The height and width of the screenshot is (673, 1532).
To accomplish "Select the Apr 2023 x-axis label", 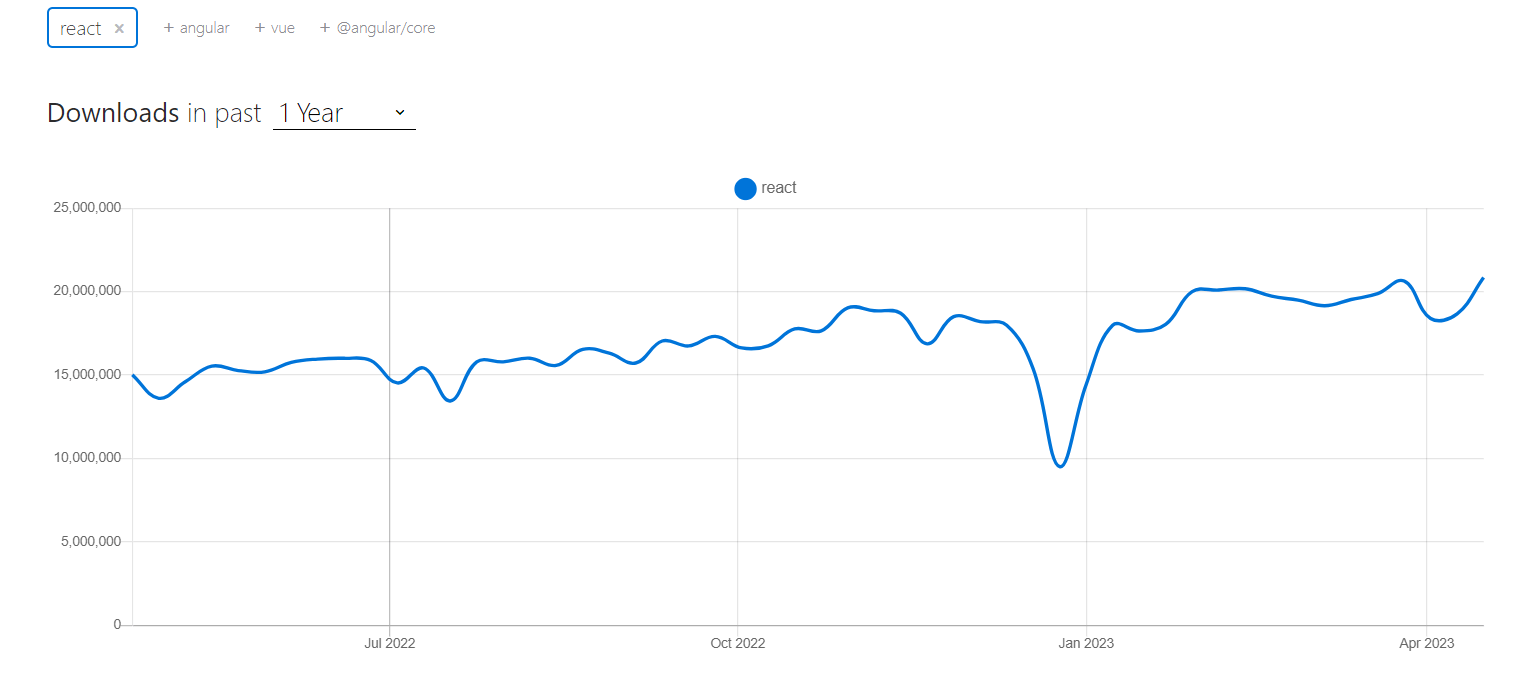I will 1426,643.
